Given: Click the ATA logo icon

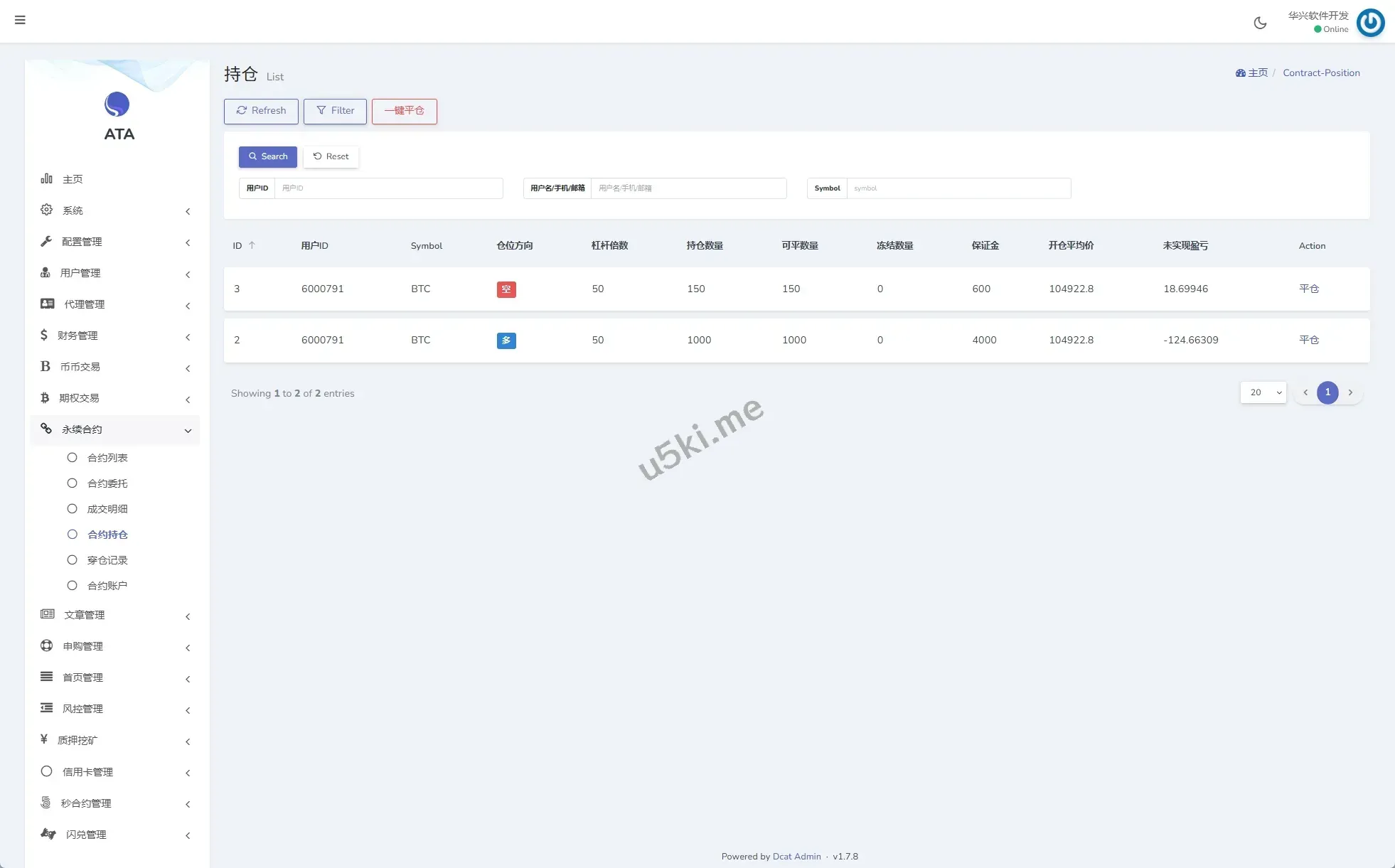Looking at the screenshot, I should 117,105.
